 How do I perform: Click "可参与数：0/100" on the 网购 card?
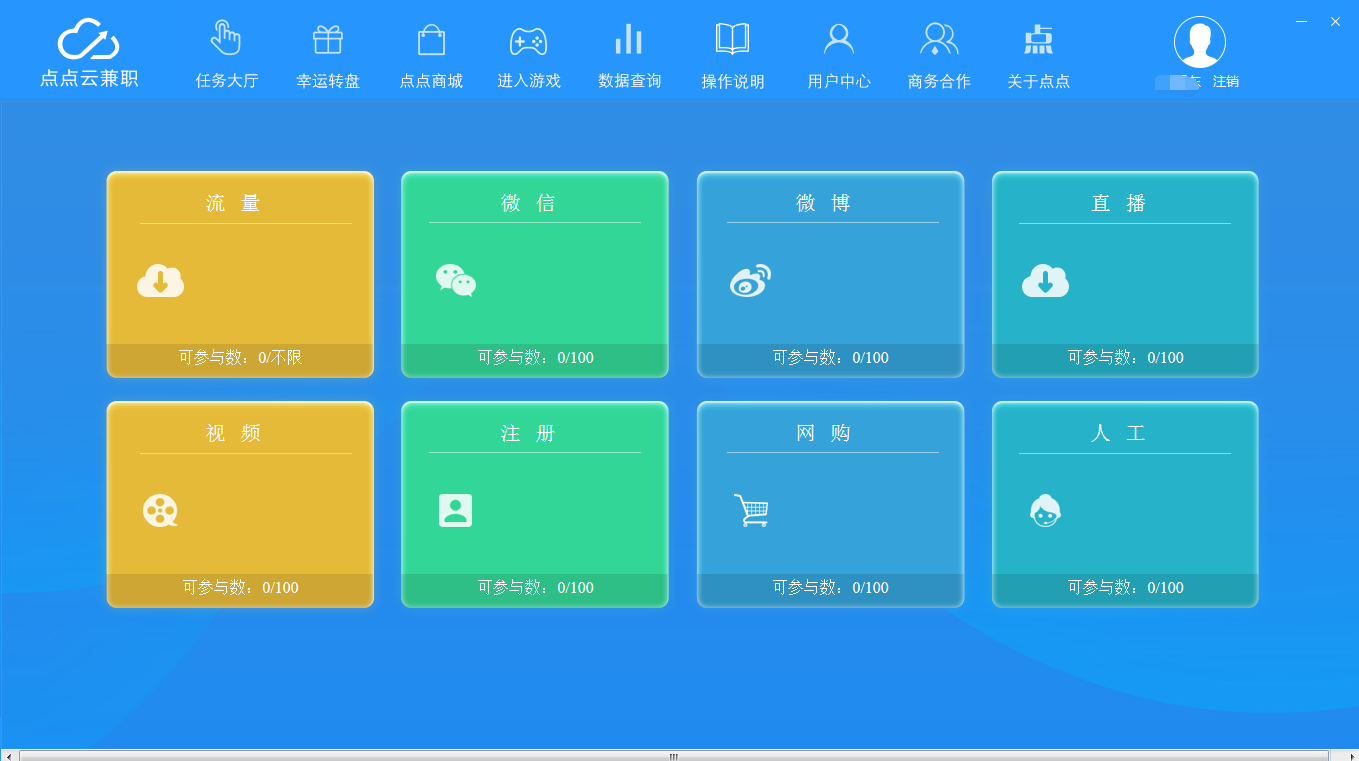[x=830, y=588]
